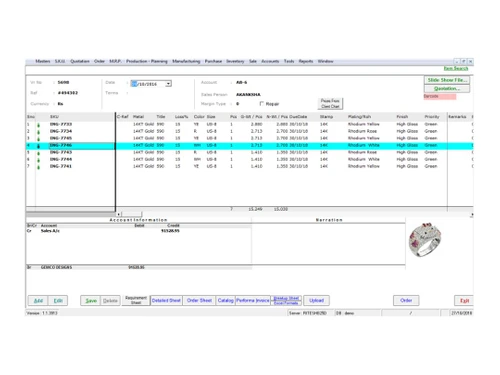Viewport: 500px width, 375px height.
Task: Open the Tools menu
Action: tap(289, 61)
